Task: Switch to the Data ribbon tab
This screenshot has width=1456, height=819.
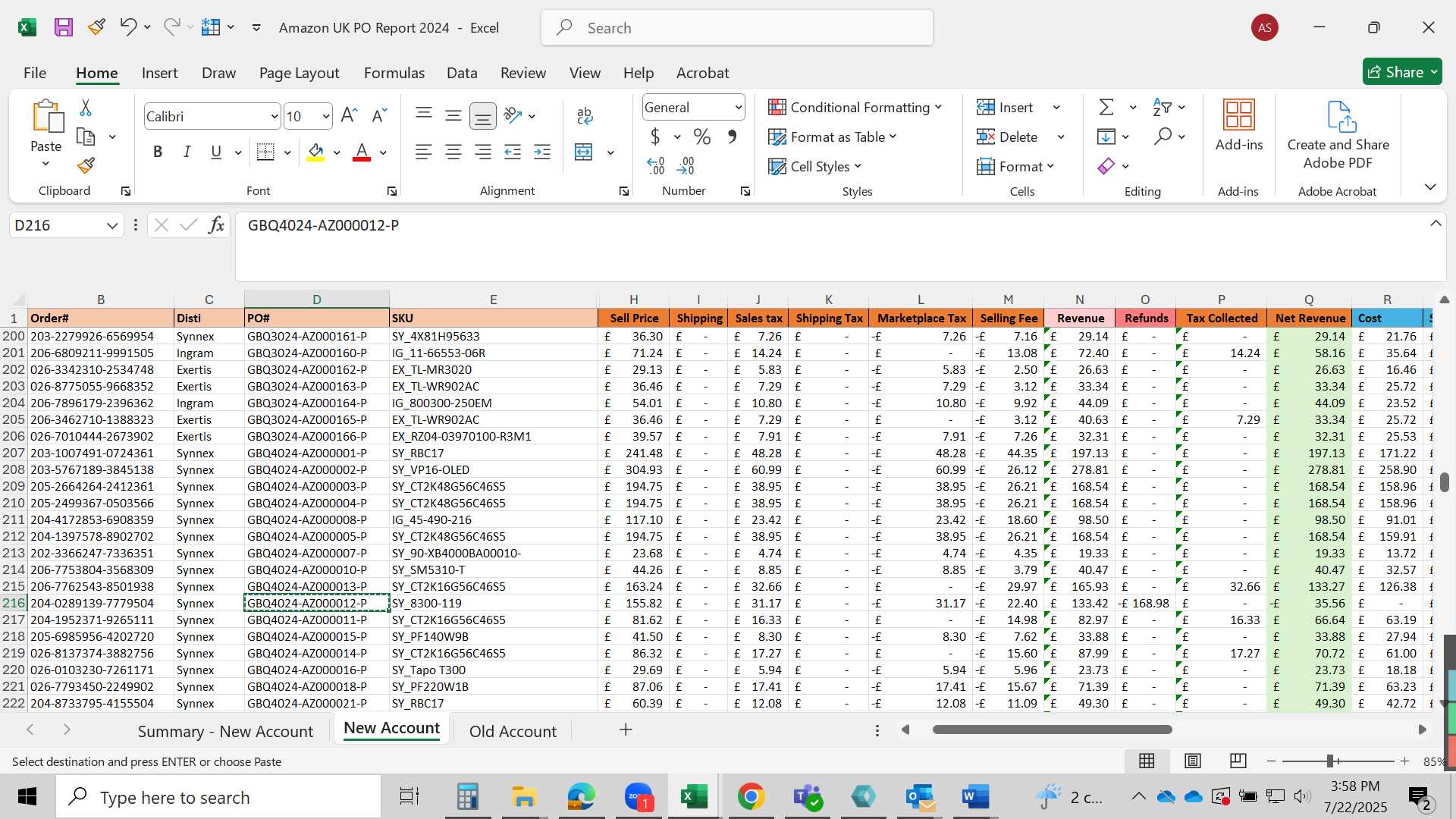Action: (462, 73)
